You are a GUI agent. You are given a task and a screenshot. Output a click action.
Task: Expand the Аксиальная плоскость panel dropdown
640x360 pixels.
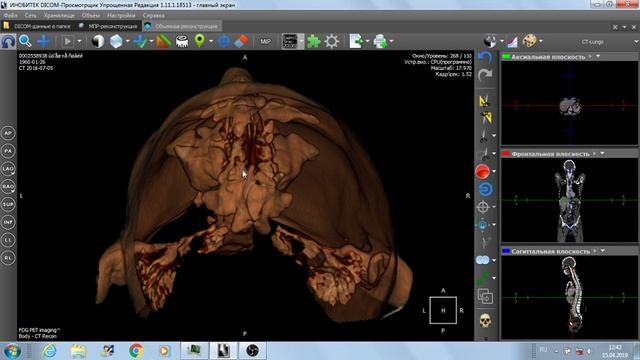click(x=598, y=57)
